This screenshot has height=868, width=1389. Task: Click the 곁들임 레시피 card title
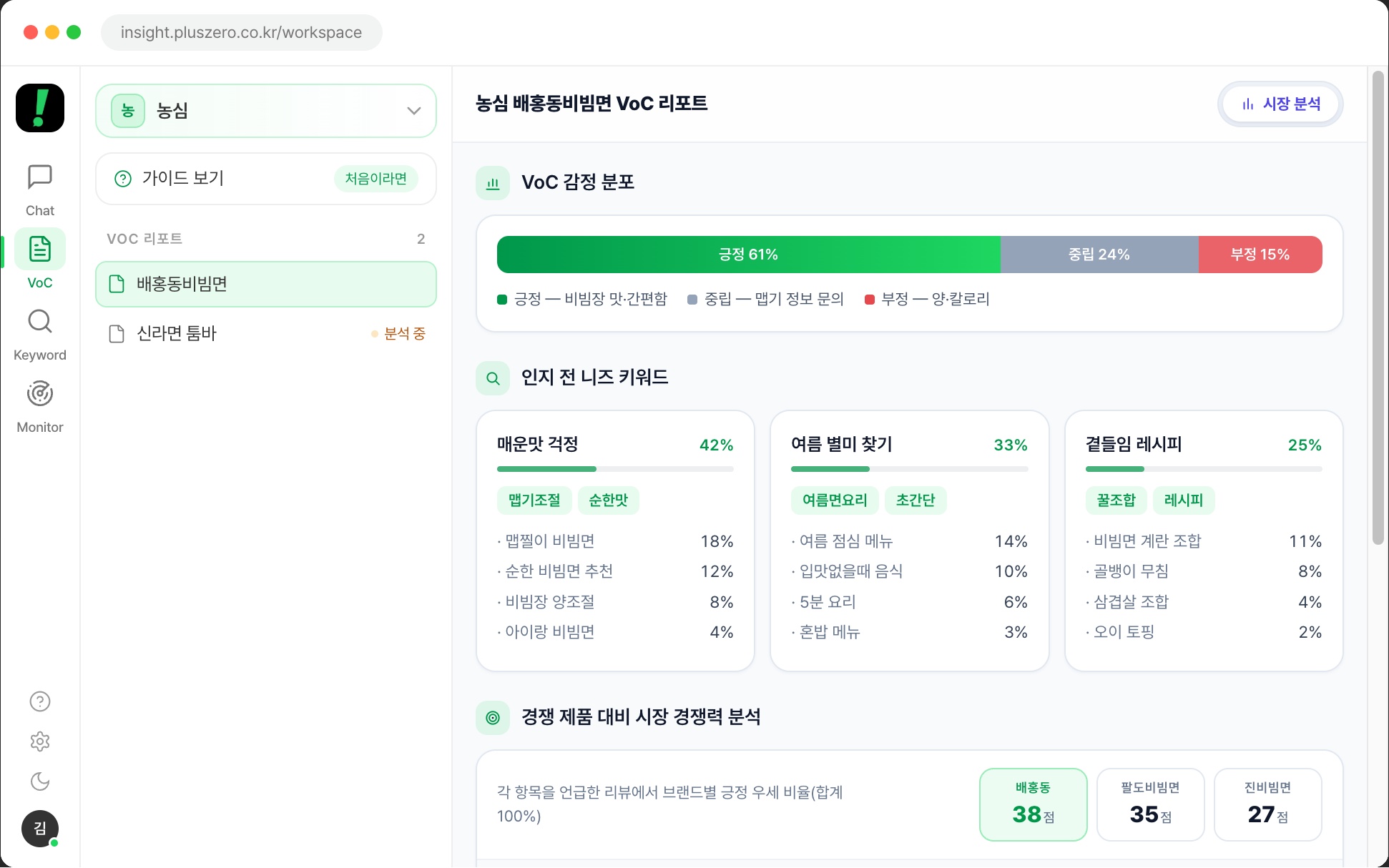click(1134, 445)
